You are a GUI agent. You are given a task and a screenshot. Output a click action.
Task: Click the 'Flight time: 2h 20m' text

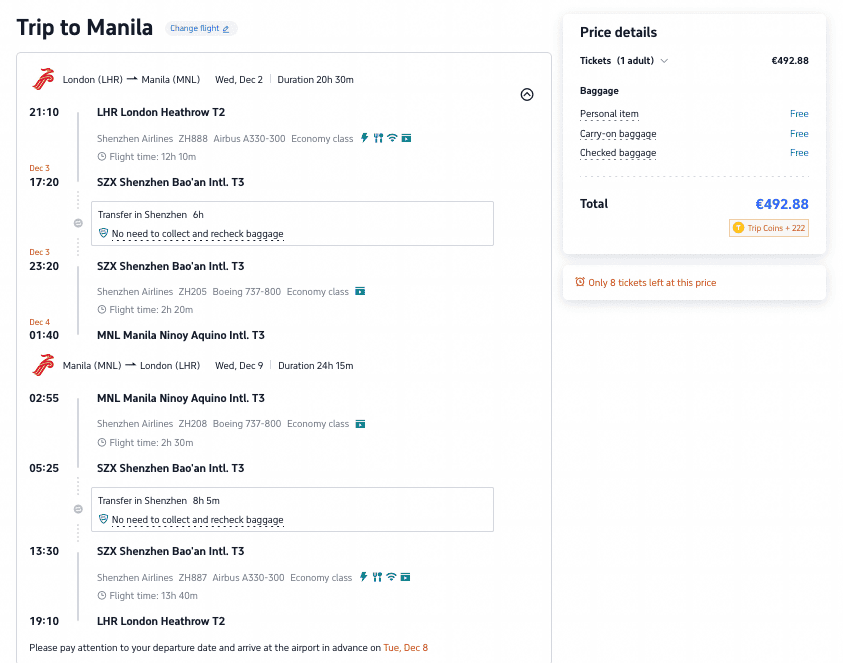point(151,310)
